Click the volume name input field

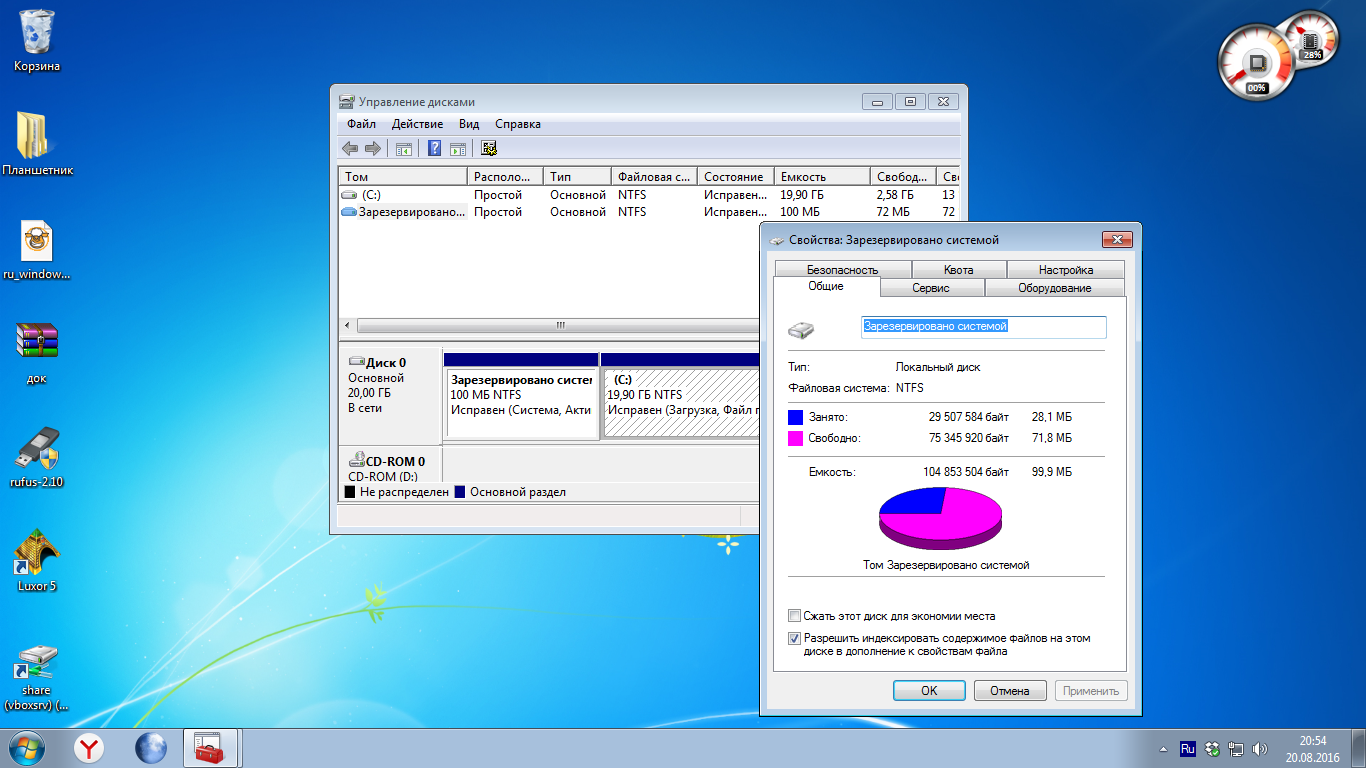[983, 327]
